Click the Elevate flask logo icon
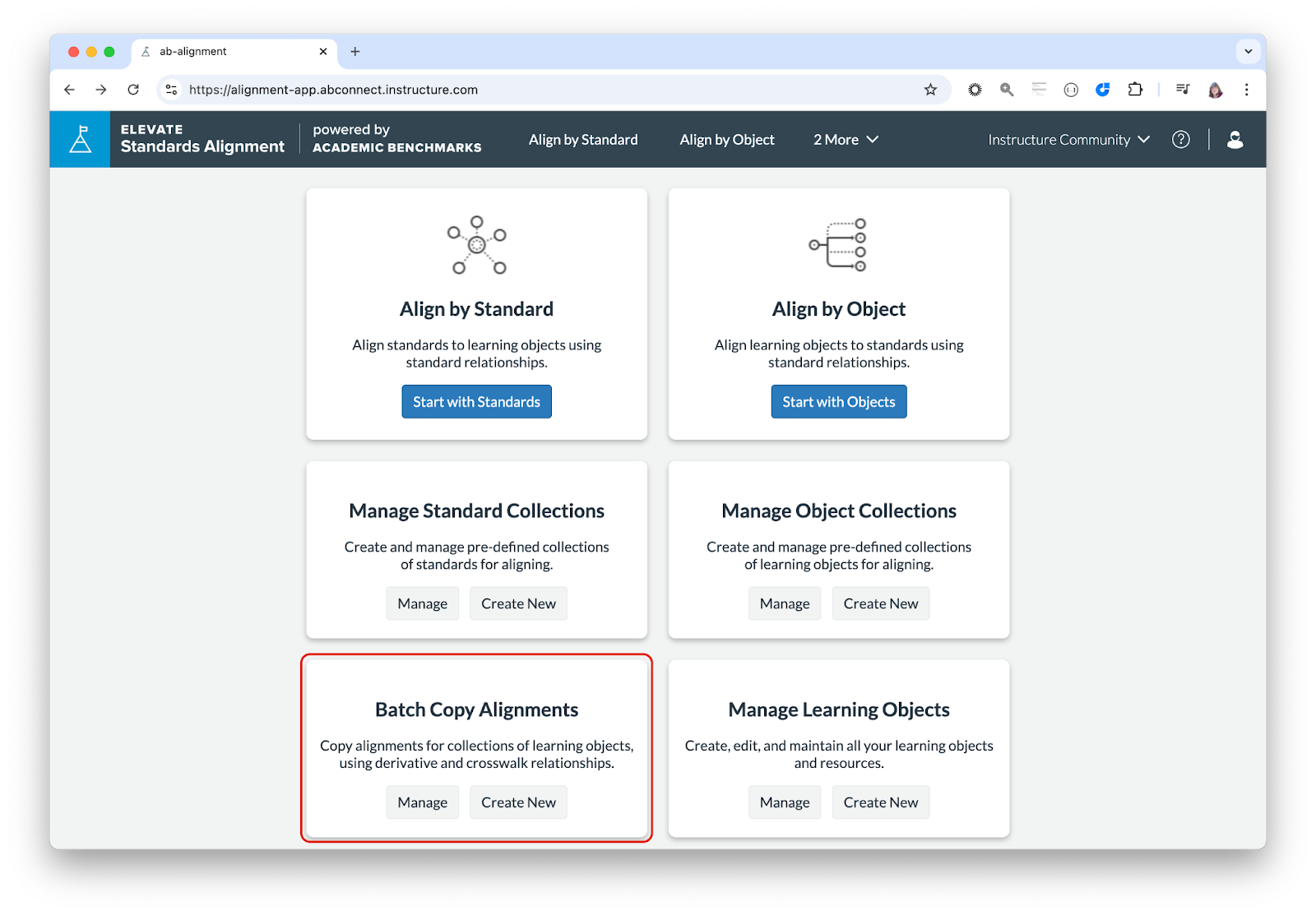The height and width of the screenshot is (915, 1316). tap(80, 139)
